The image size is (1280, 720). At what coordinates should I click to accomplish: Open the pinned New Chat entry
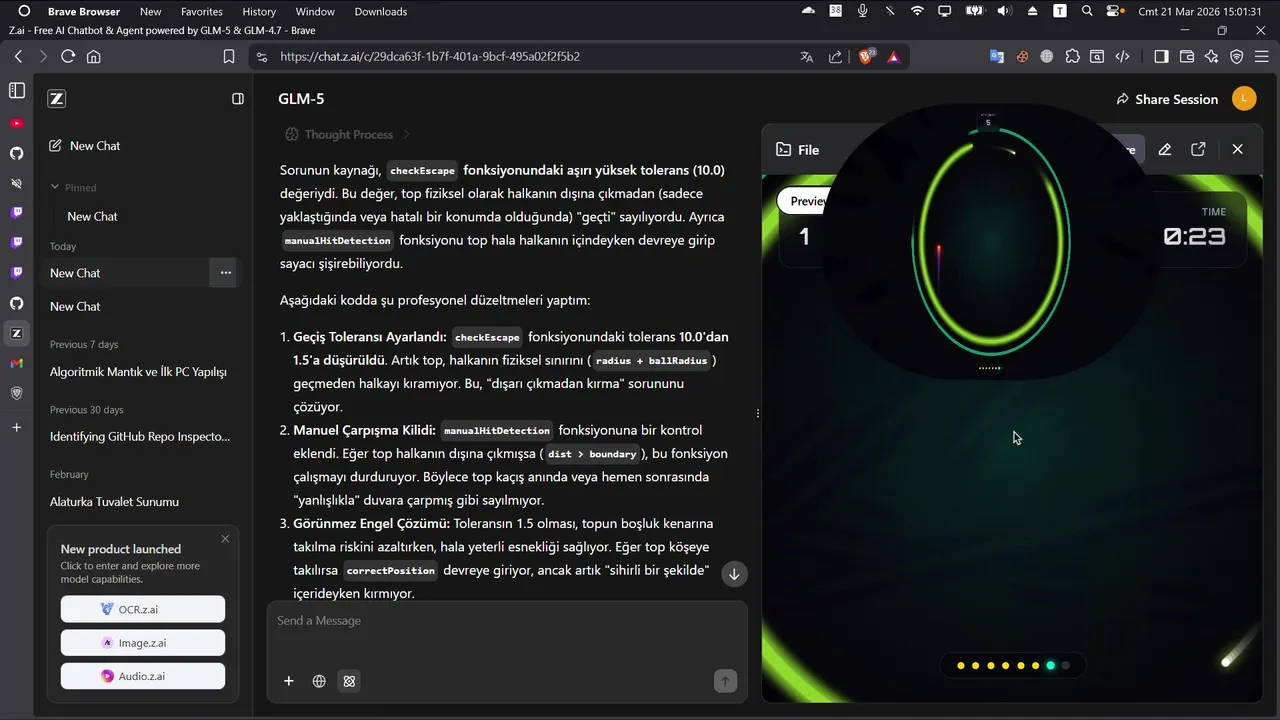pos(92,216)
